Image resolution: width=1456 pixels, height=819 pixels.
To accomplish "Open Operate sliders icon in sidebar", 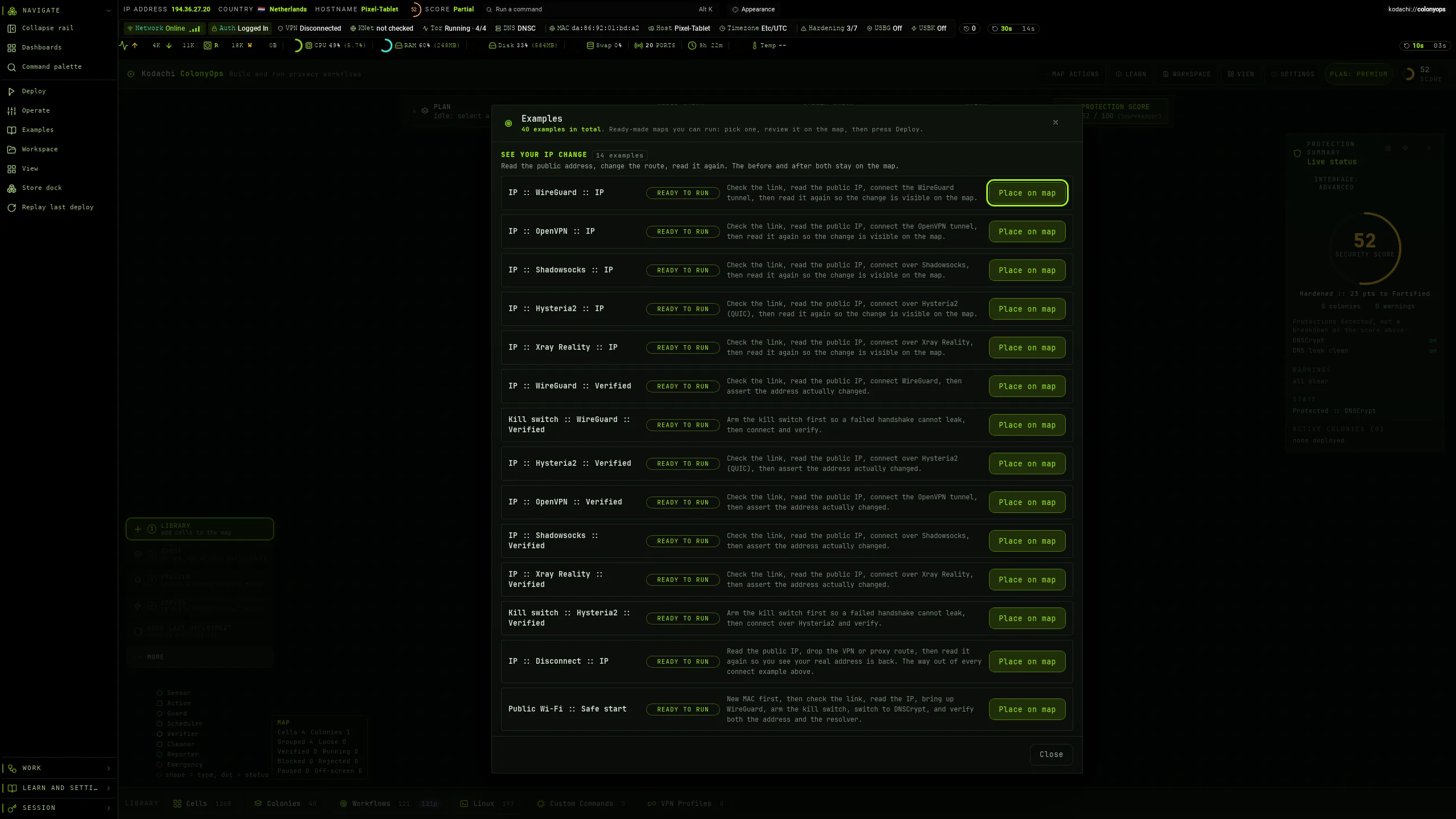I will point(11,111).
